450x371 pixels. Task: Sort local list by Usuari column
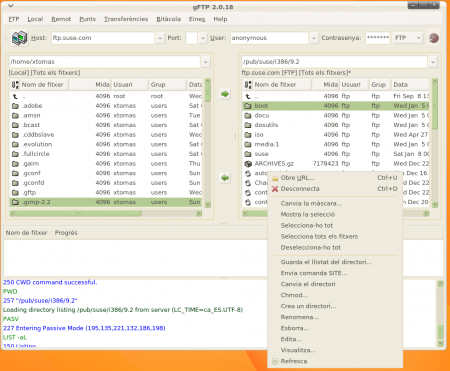point(130,85)
